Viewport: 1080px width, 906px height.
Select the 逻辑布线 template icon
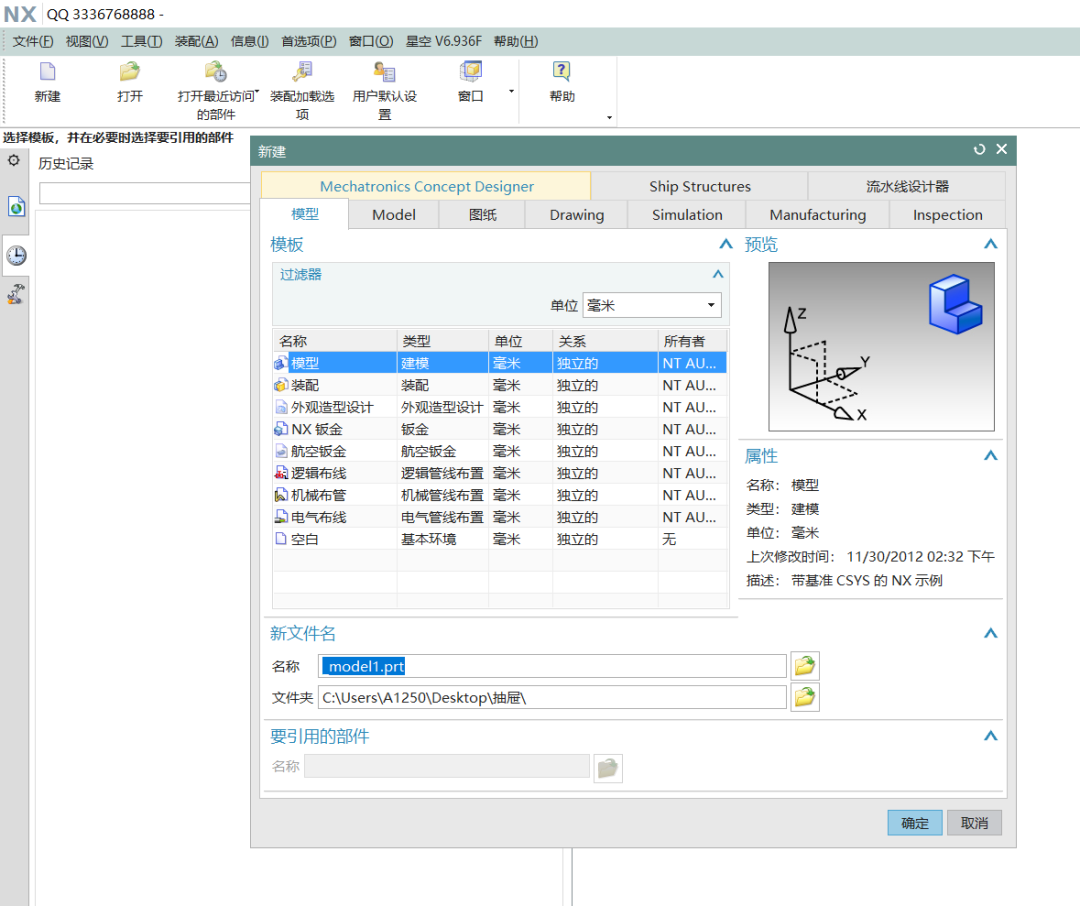pyautogui.click(x=280, y=473)
